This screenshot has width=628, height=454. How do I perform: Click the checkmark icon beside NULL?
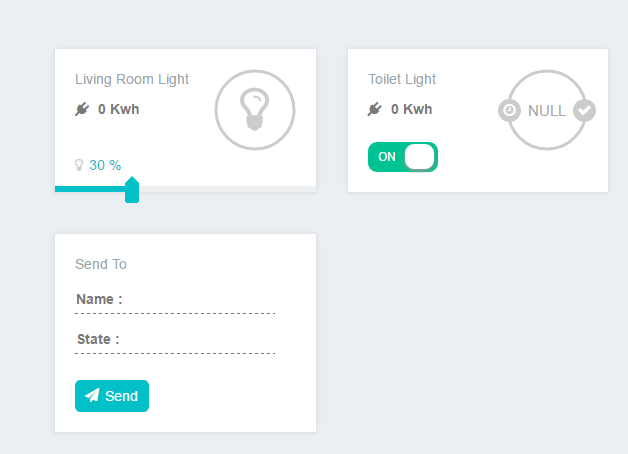(x=584, y=110)
